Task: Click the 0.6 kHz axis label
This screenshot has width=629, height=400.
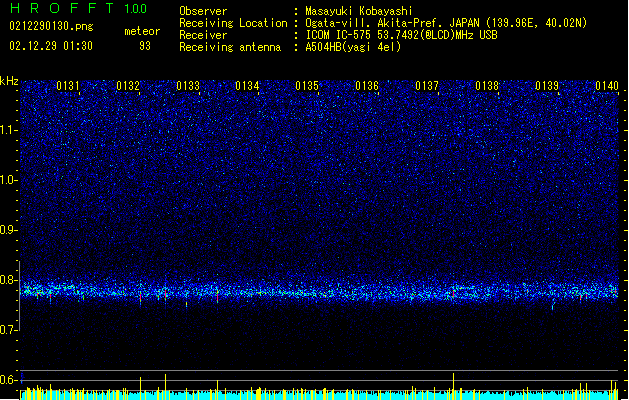Action: [8, 380]
